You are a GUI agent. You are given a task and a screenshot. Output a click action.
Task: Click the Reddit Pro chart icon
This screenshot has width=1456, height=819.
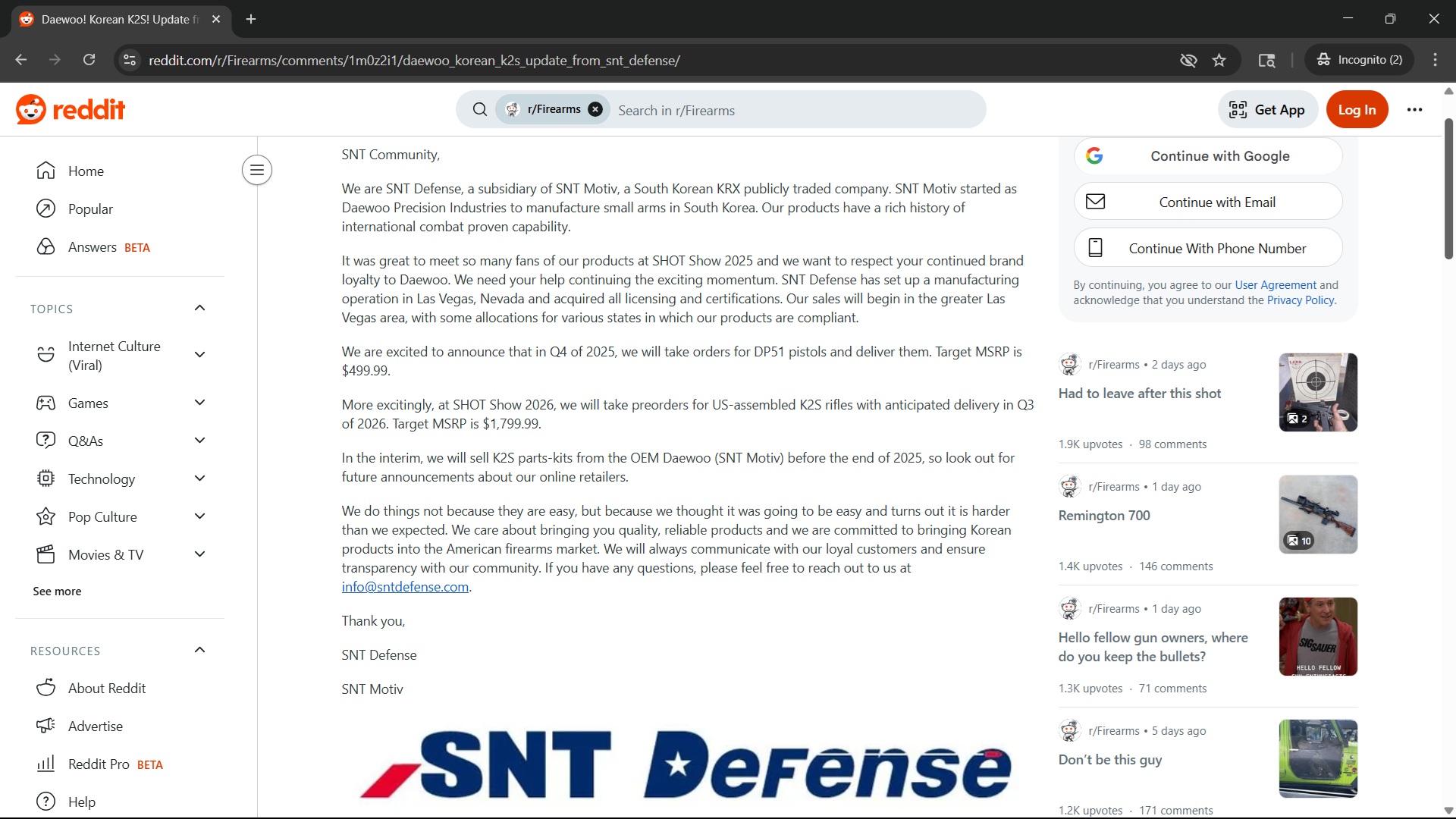[46, 764]
